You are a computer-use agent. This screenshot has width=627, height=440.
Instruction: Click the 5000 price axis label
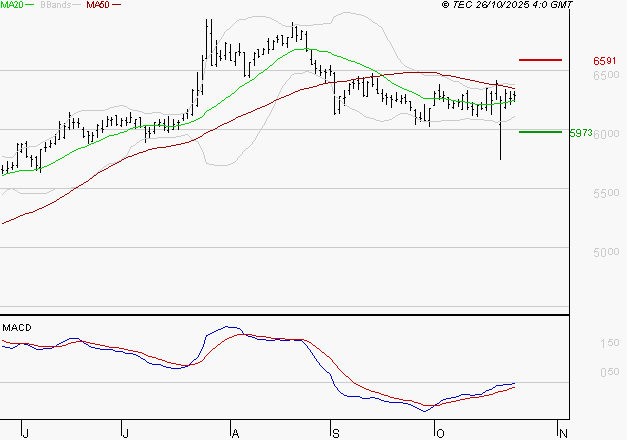tap(580, 252)
